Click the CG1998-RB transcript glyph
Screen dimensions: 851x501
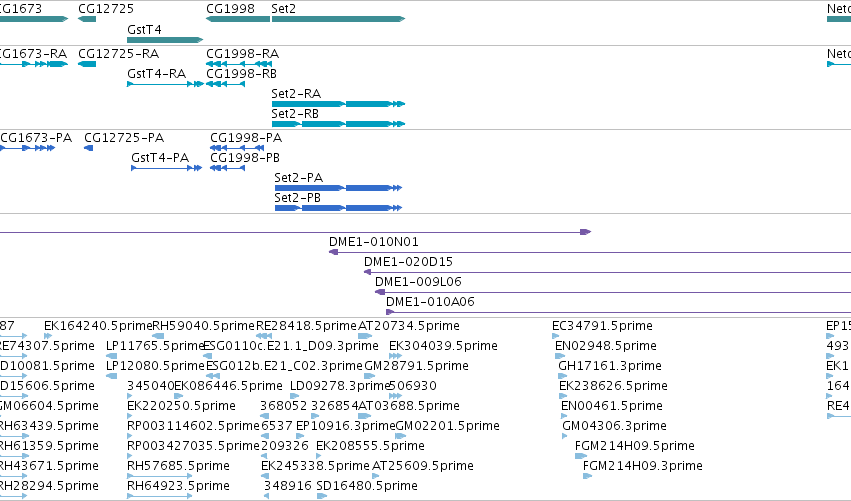pyautogui.click(x=226, y=84)
